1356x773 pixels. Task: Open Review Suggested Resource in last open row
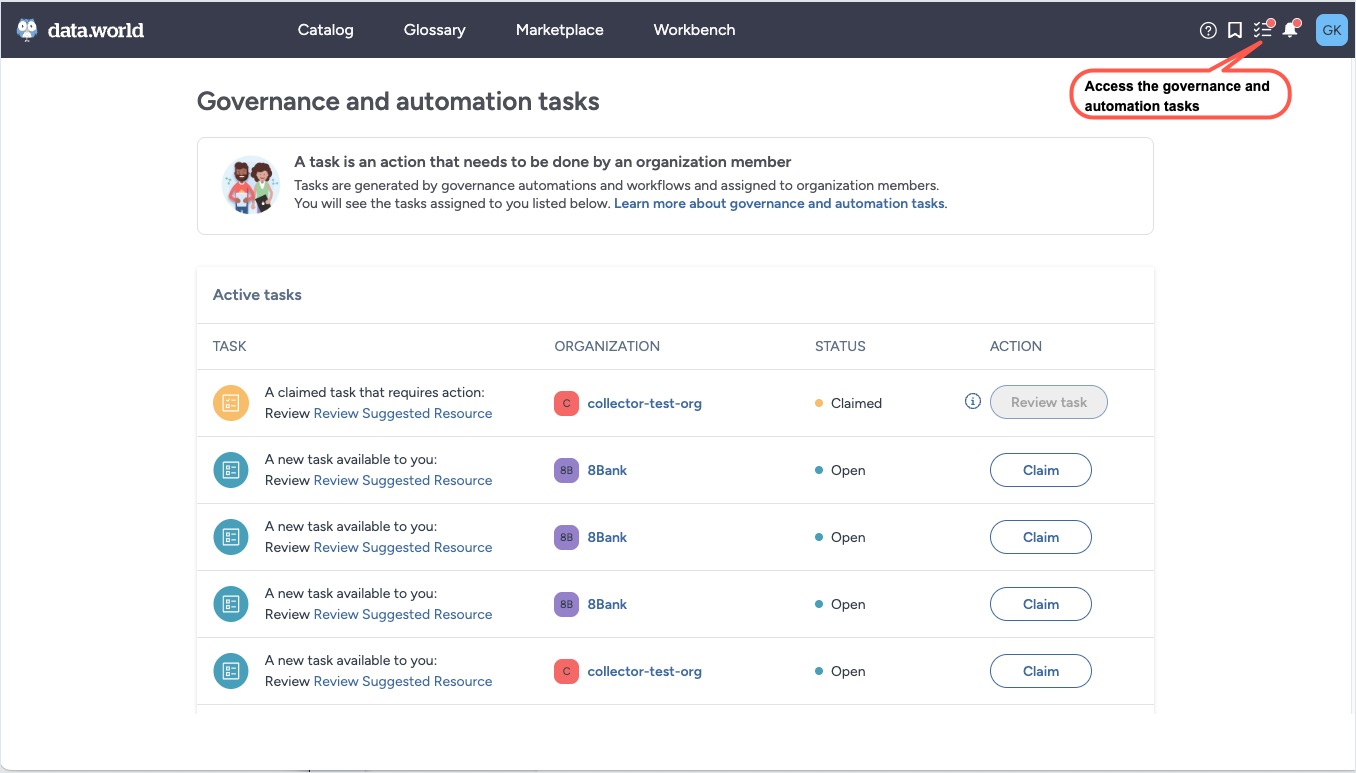(403, 681)
